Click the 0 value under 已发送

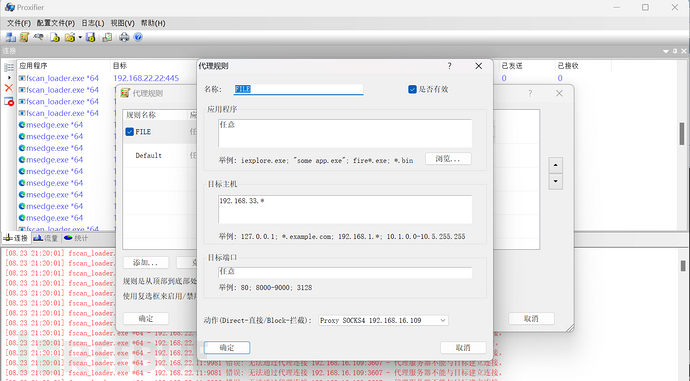pos(504,78)
